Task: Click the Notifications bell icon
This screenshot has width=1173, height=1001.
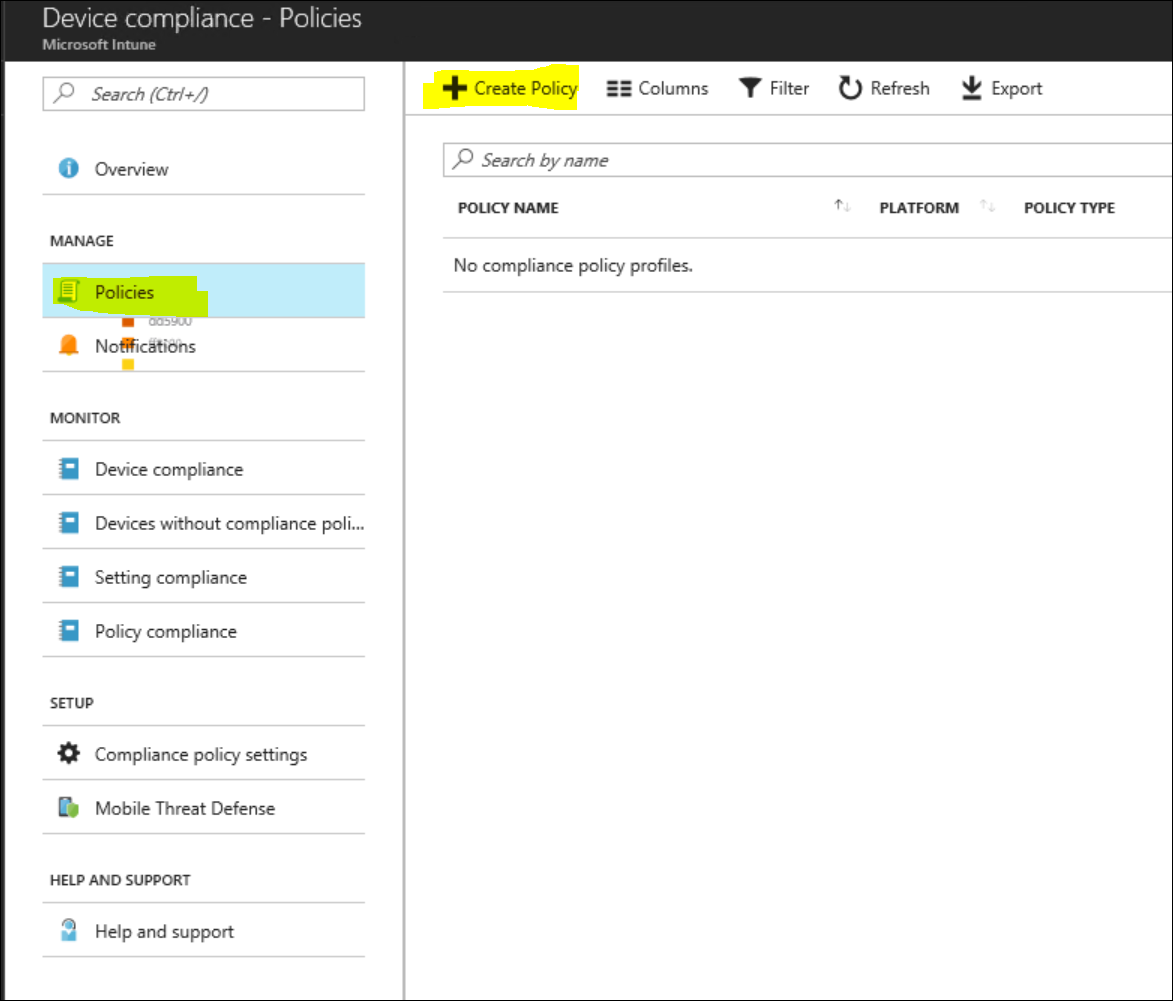Action: (69, 345)
